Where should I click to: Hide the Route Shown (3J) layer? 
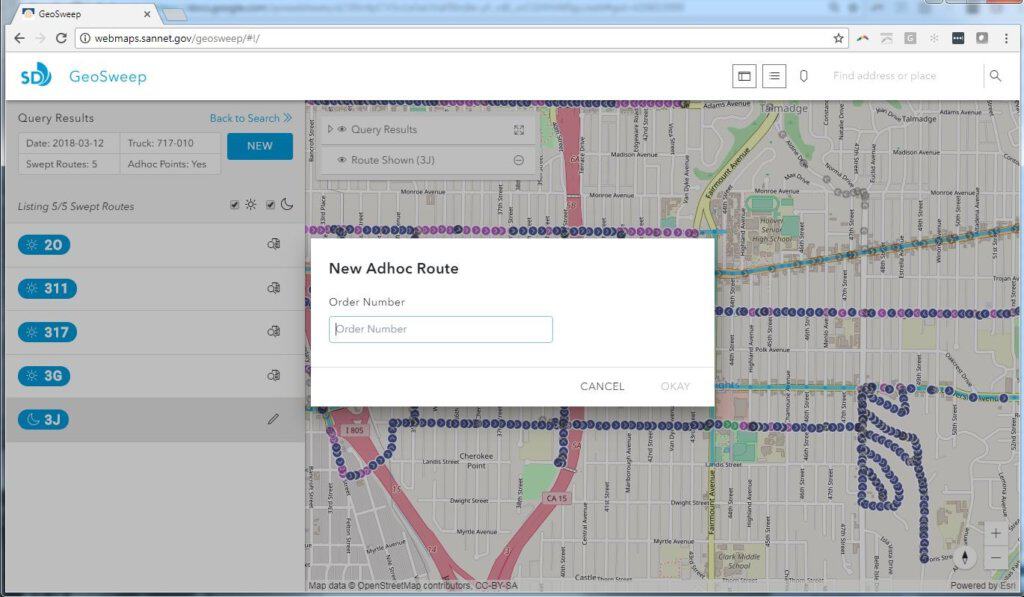[x=342, y=160]
